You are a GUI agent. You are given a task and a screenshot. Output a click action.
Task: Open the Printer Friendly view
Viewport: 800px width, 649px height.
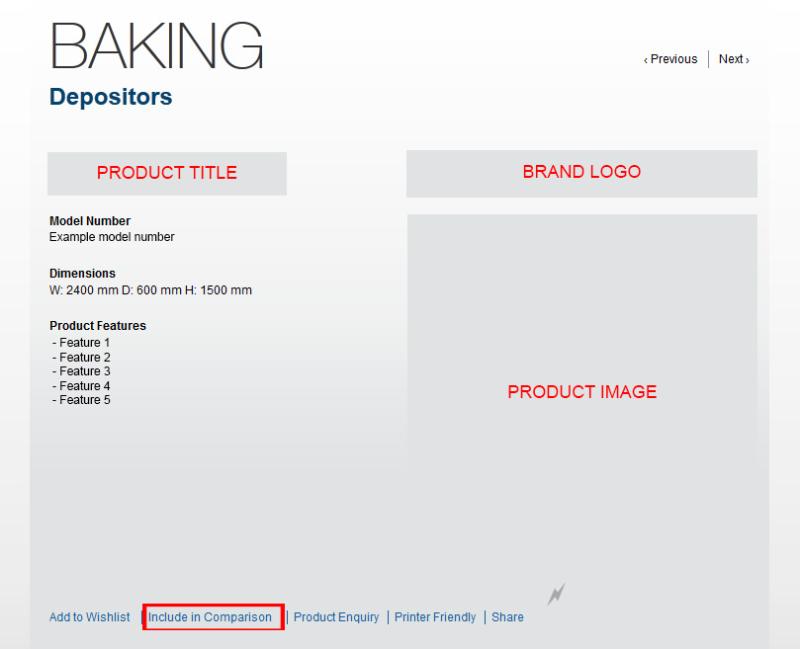point(435,617)
